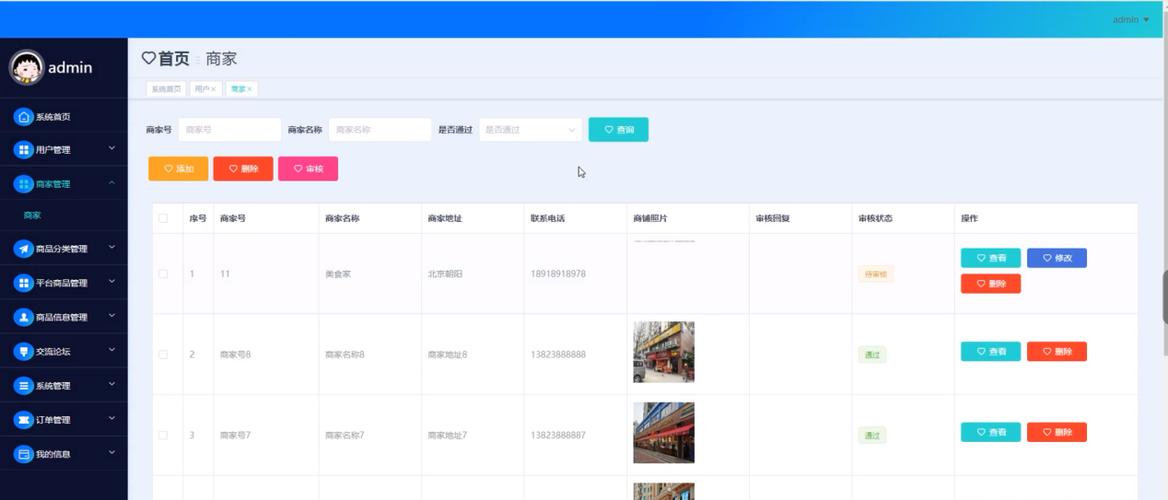Click 查看 for 商家名称8
Image resolution: width=1168 pixels, height=500 pixels.
991,352
